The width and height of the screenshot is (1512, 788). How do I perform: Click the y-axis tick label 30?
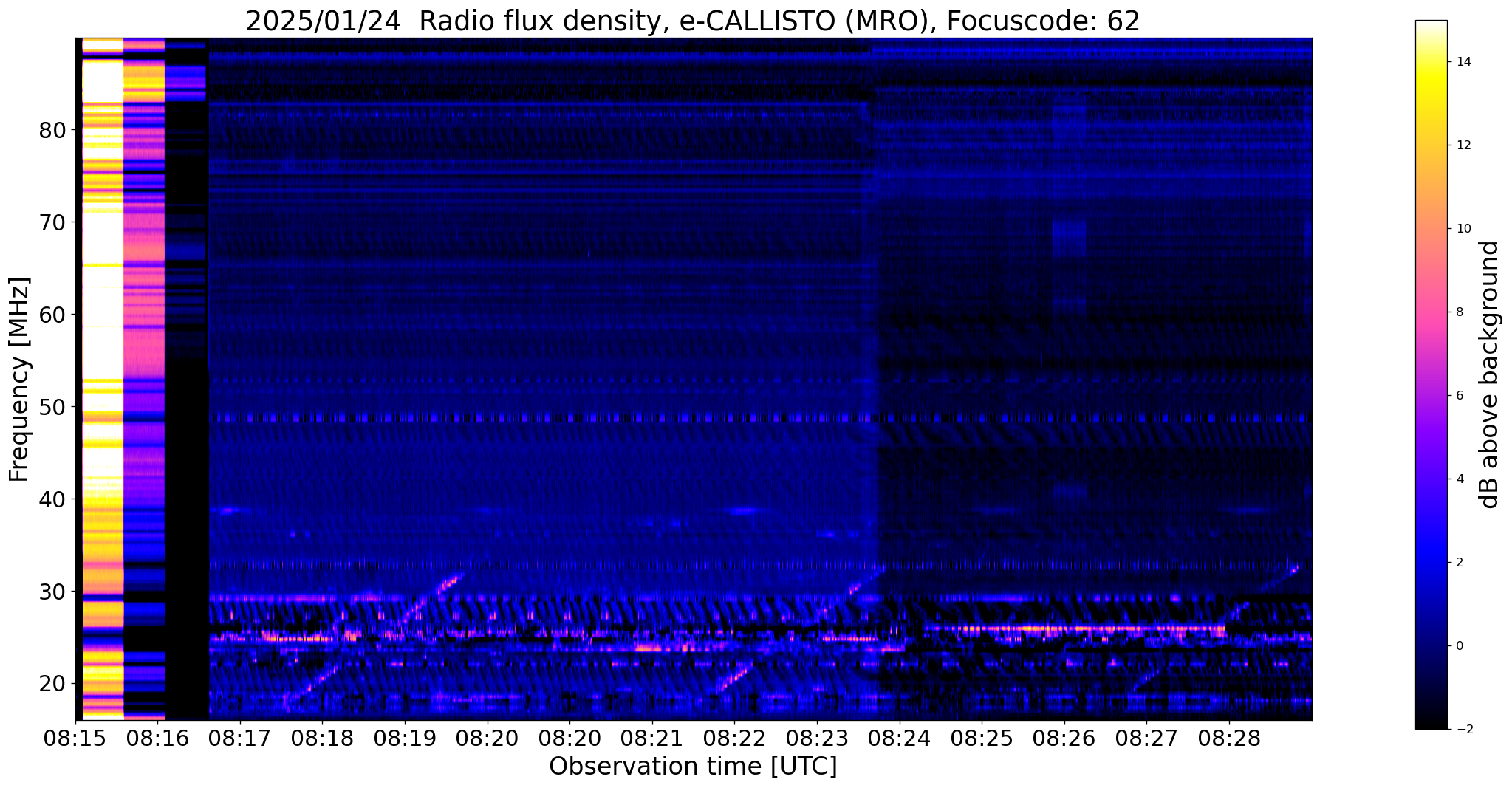point(53,592)
